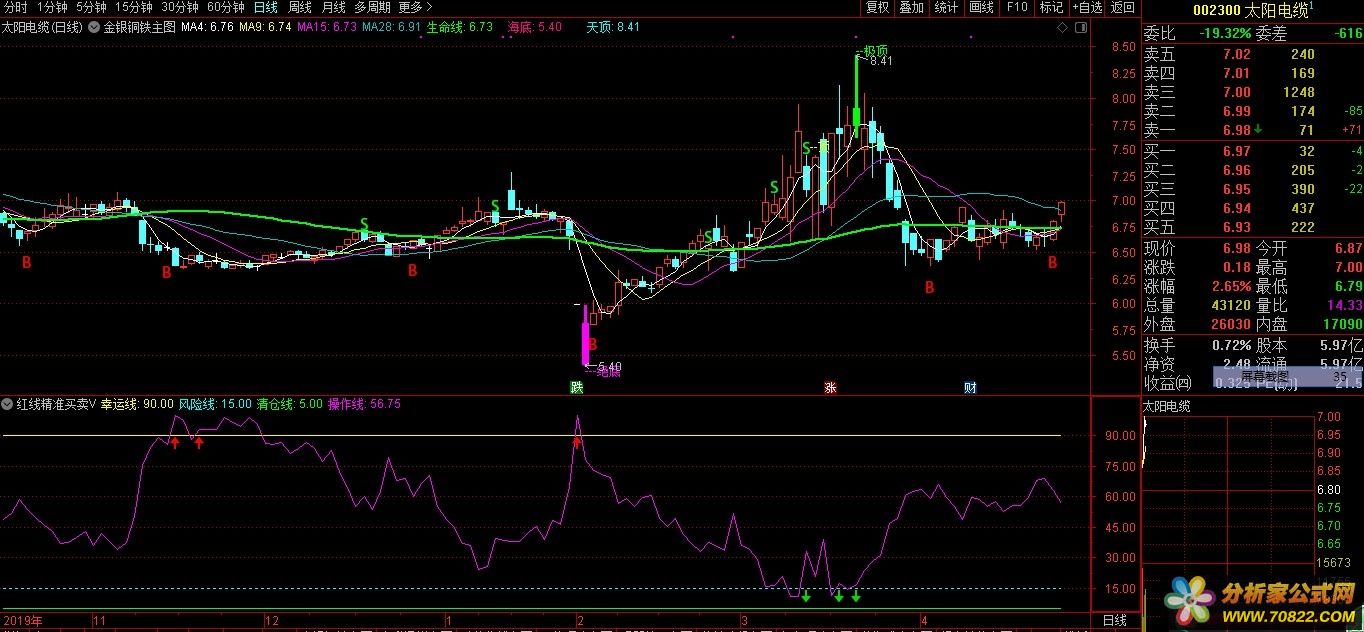Switch to 月线 monthly chart tab
Screen dimensions: 1364x632
[x=333, y=7]
